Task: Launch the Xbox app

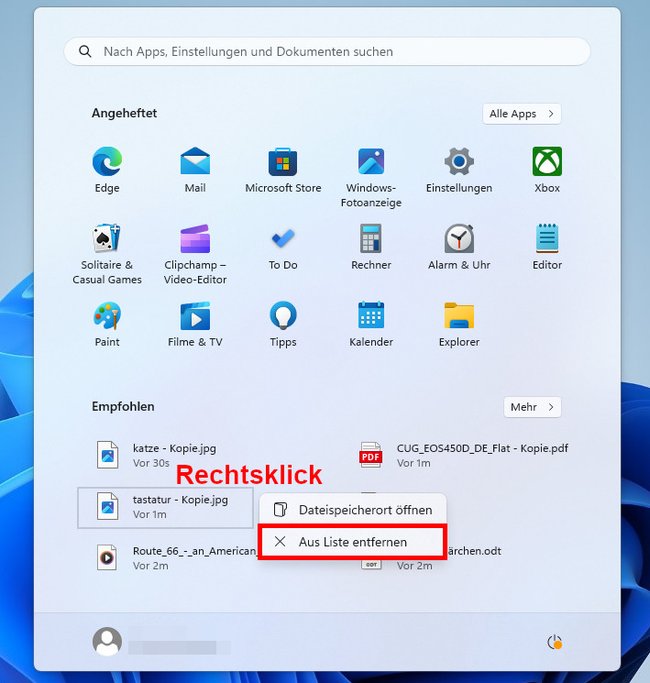Action: pos(547,162)
